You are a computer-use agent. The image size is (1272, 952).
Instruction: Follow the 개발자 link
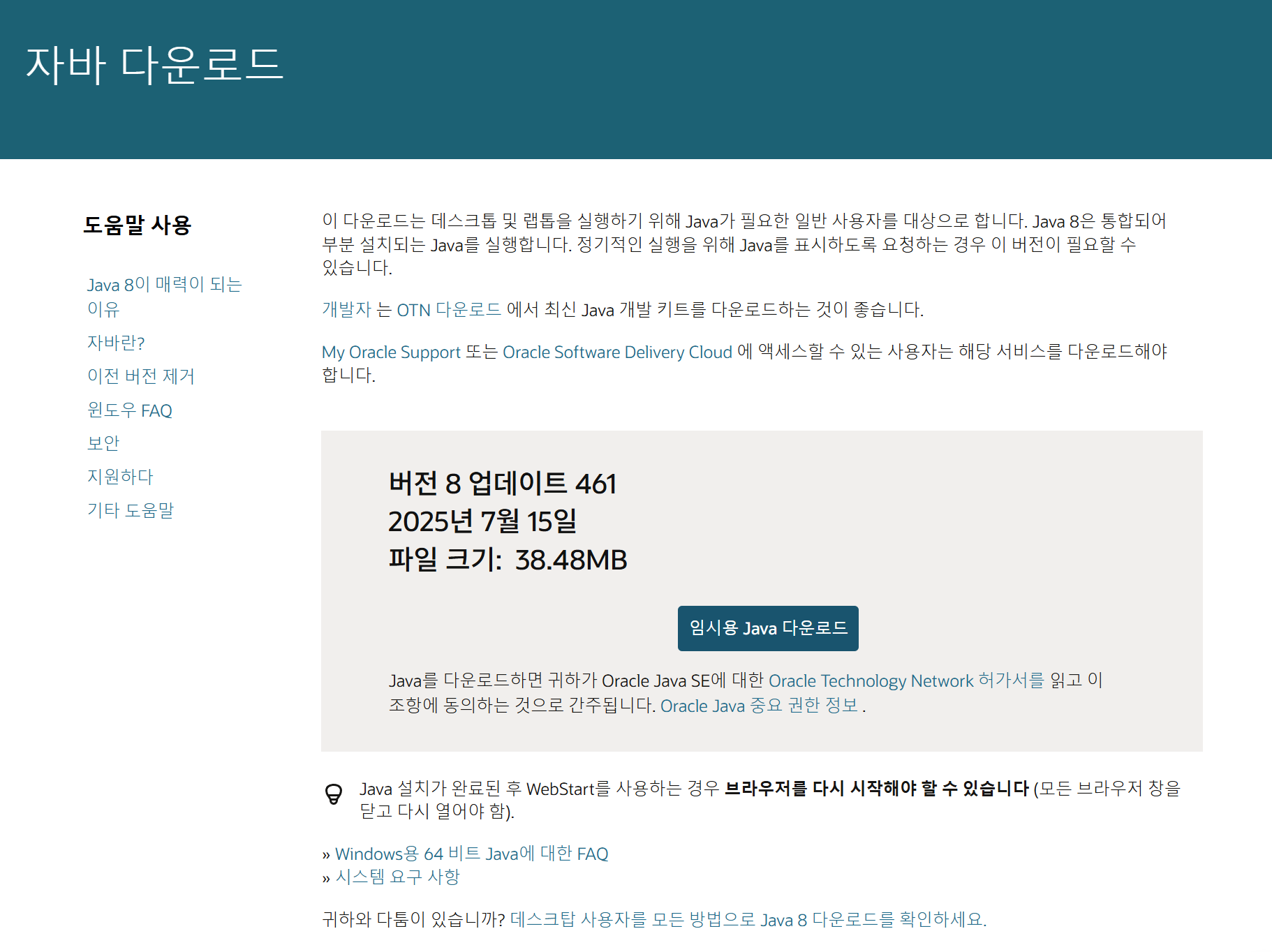346,309
